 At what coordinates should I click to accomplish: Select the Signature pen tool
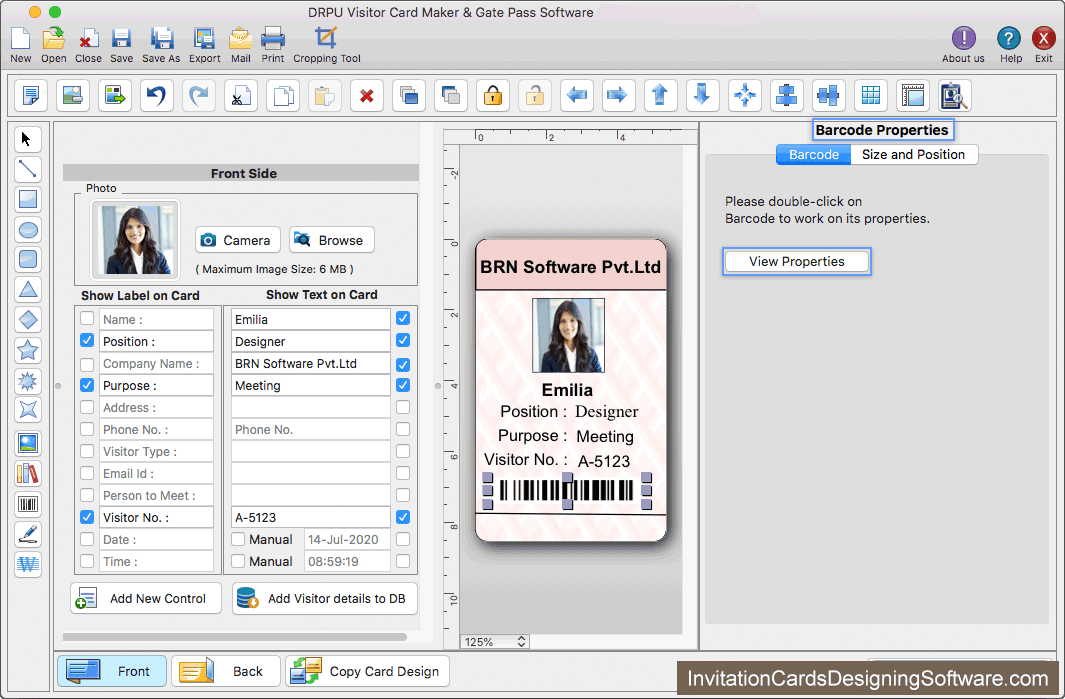(x=27, y=535)
